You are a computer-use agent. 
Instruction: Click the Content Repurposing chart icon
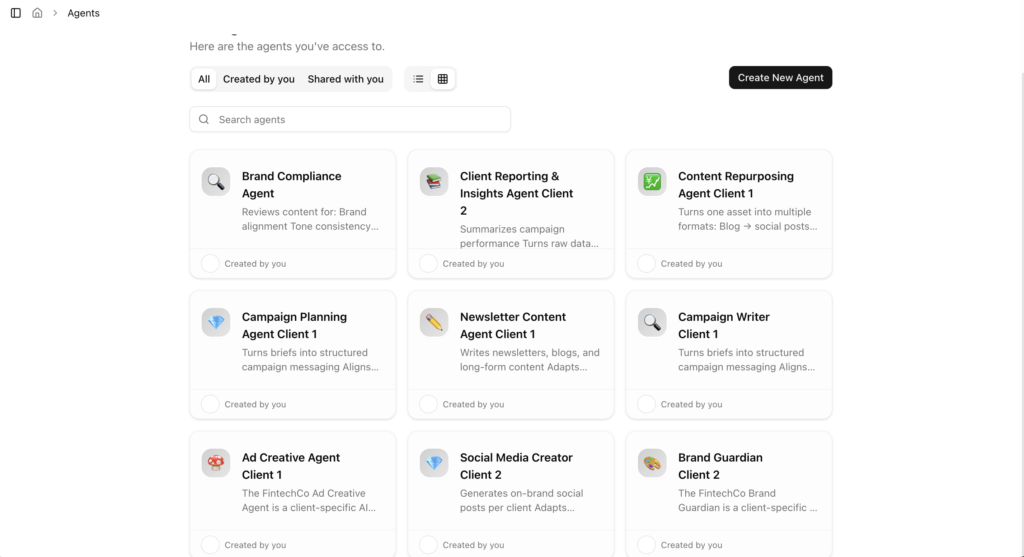(652, 182)
